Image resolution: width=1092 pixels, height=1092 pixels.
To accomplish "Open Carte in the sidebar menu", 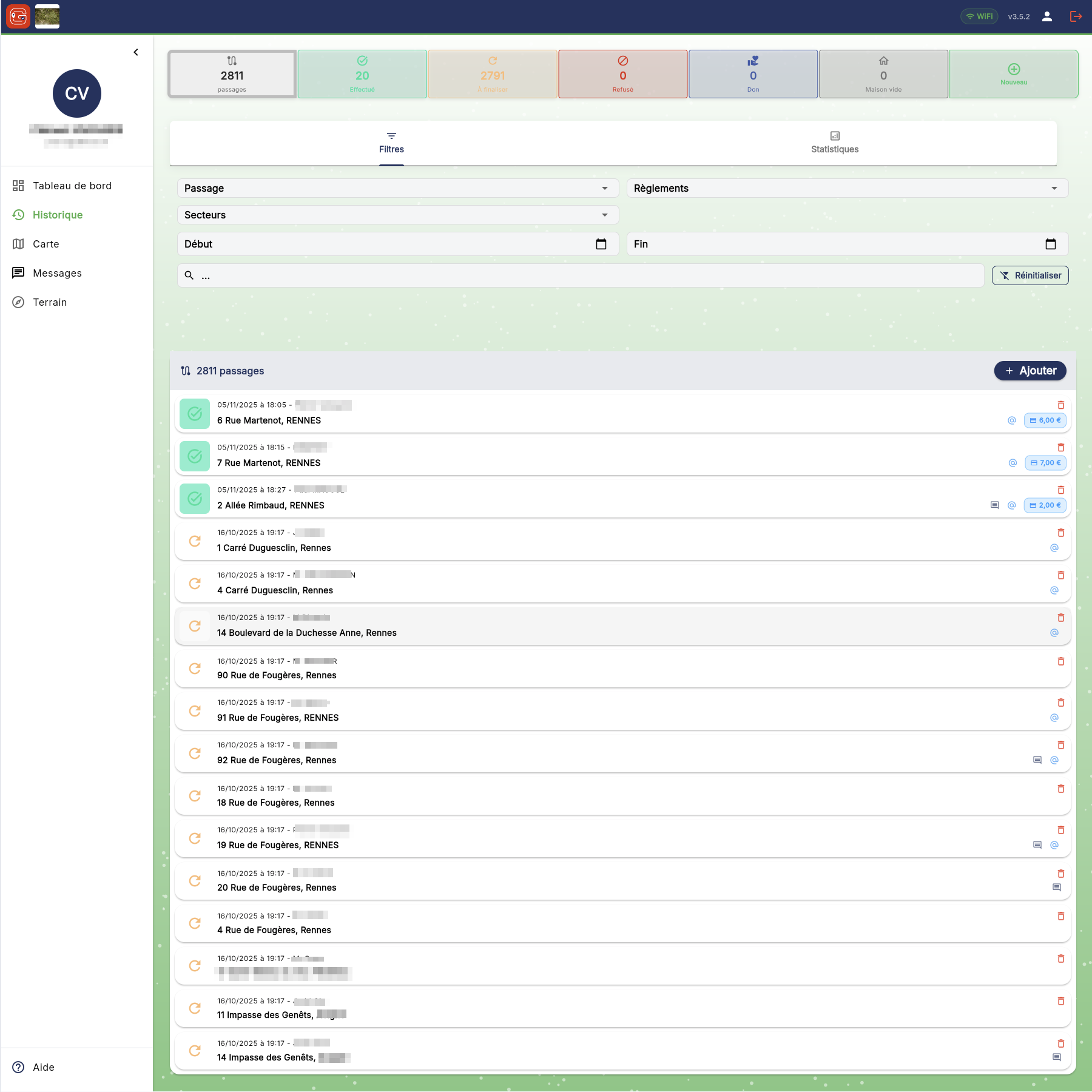I will [46, 244].
